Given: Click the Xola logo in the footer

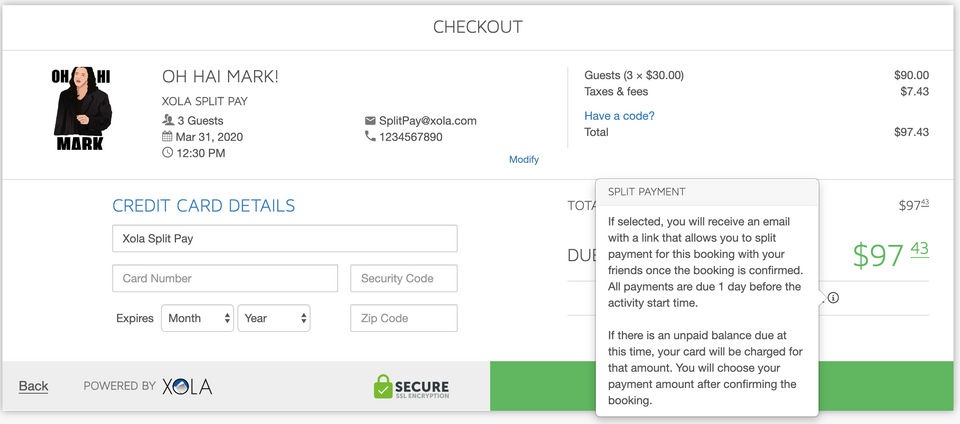Looking at the screenshot, I should tap(187, 386).
